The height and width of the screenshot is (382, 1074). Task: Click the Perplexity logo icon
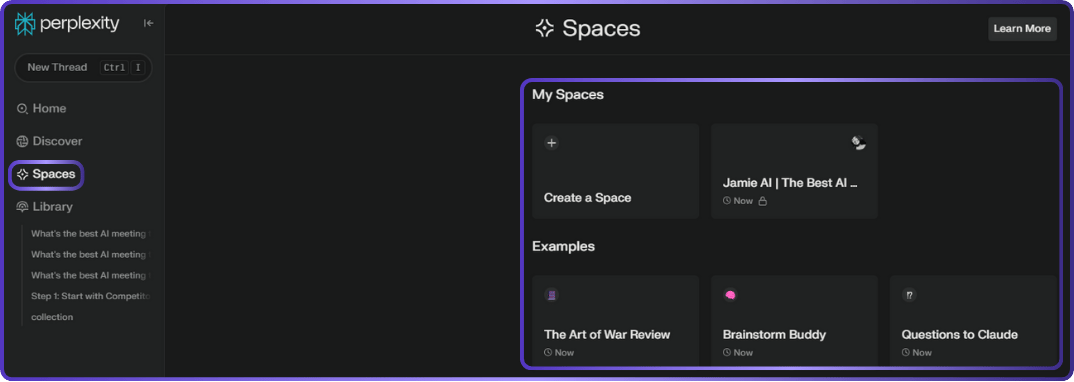[x=25, y=23]
